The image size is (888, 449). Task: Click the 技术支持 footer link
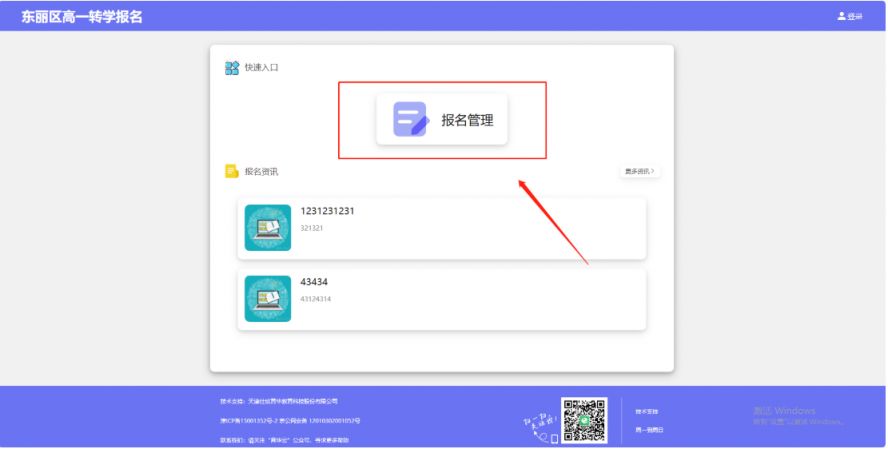coord(646,412)
